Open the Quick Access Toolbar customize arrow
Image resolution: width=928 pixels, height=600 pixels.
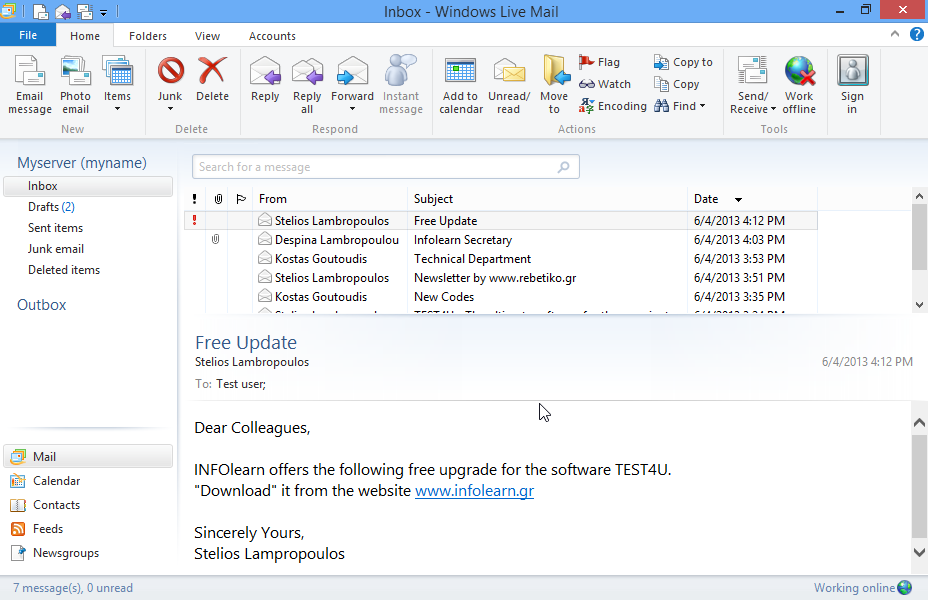point(103,12)
